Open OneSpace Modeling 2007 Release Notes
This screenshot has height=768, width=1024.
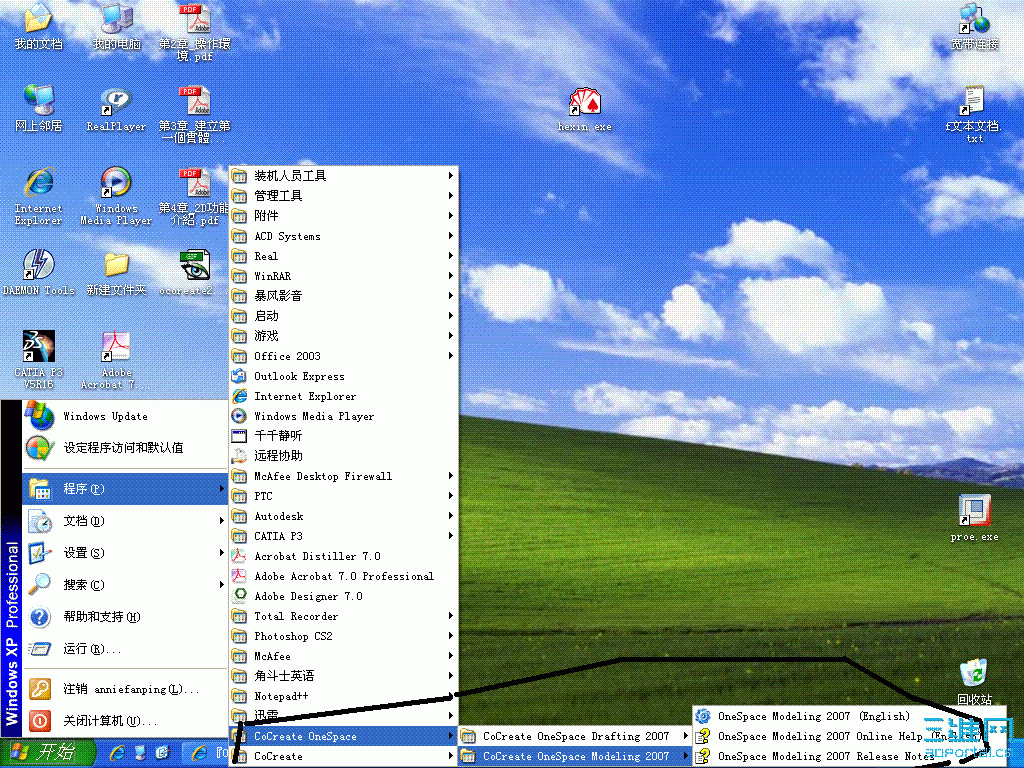click(x=850, y=756)
